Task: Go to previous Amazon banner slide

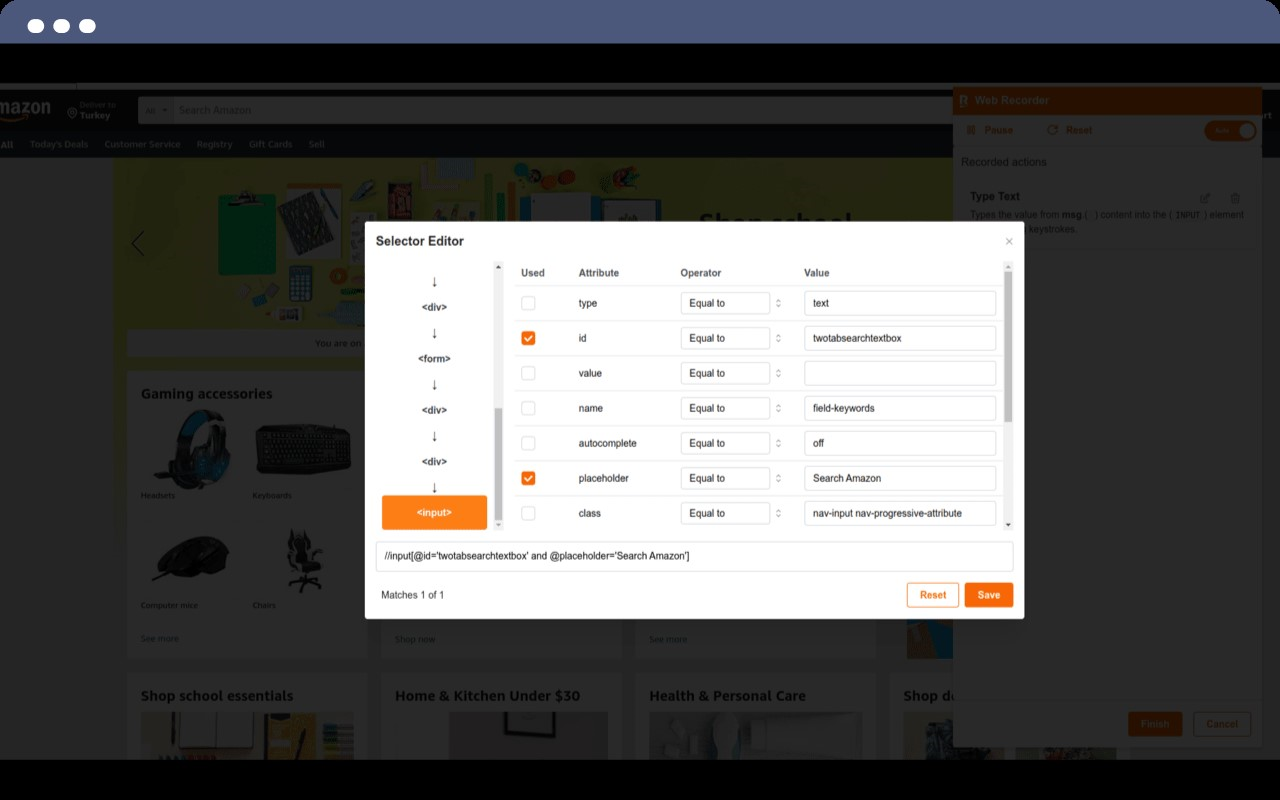Action: [x=138, y=243]
